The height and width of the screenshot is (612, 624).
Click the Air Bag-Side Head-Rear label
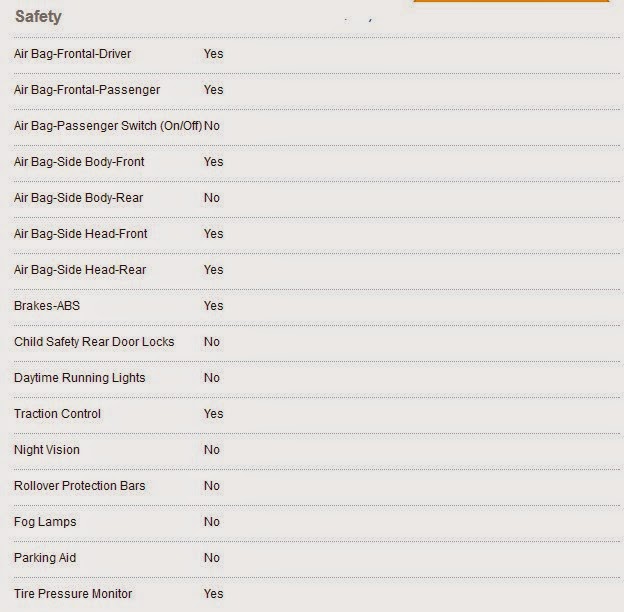pyautogui.click(x=80, y=270)
